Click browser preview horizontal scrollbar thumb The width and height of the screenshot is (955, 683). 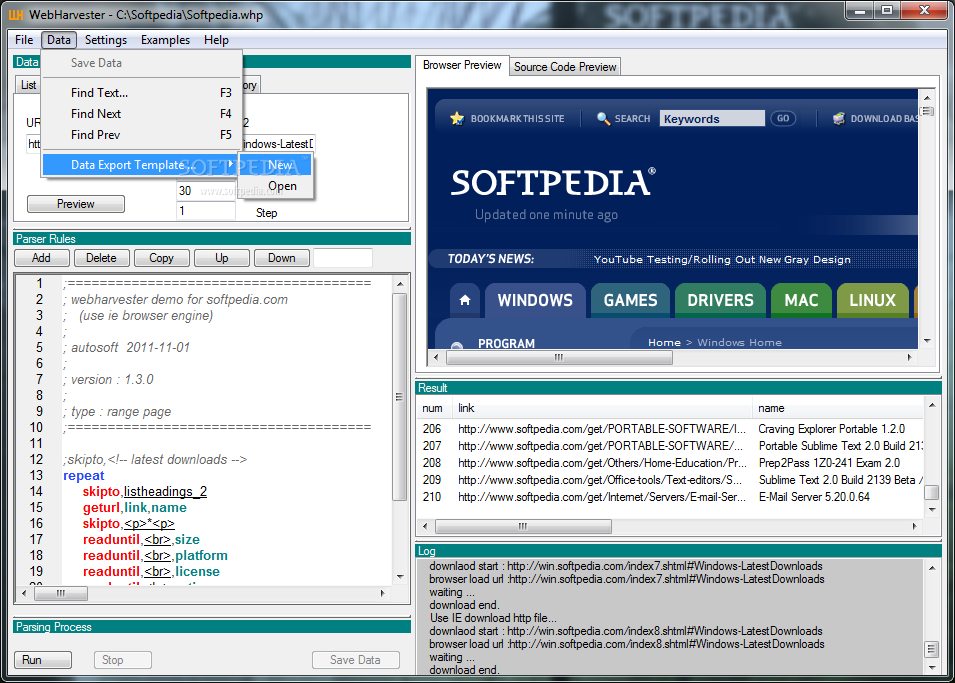559,358
